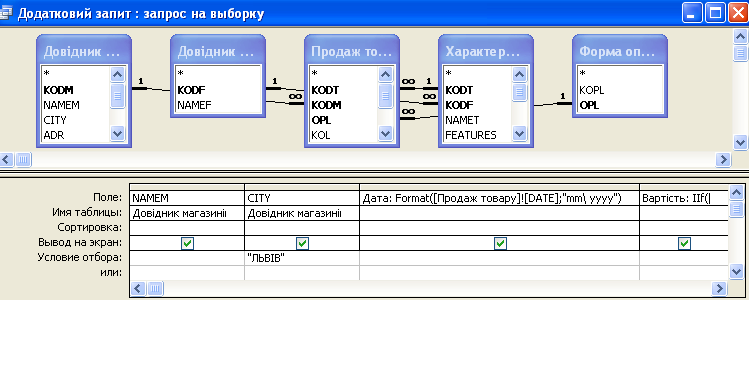Select the KODM field in the first Довідник table
Image resolution: width=749 pixels, height=384 pixels.
[x=58, y=90]
